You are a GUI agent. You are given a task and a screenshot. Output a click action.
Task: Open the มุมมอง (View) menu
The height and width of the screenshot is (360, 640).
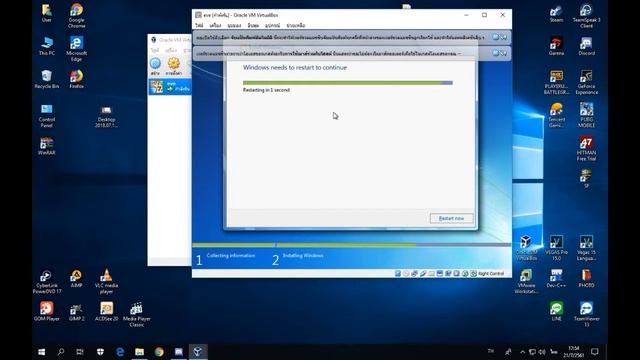pos(234,25)
